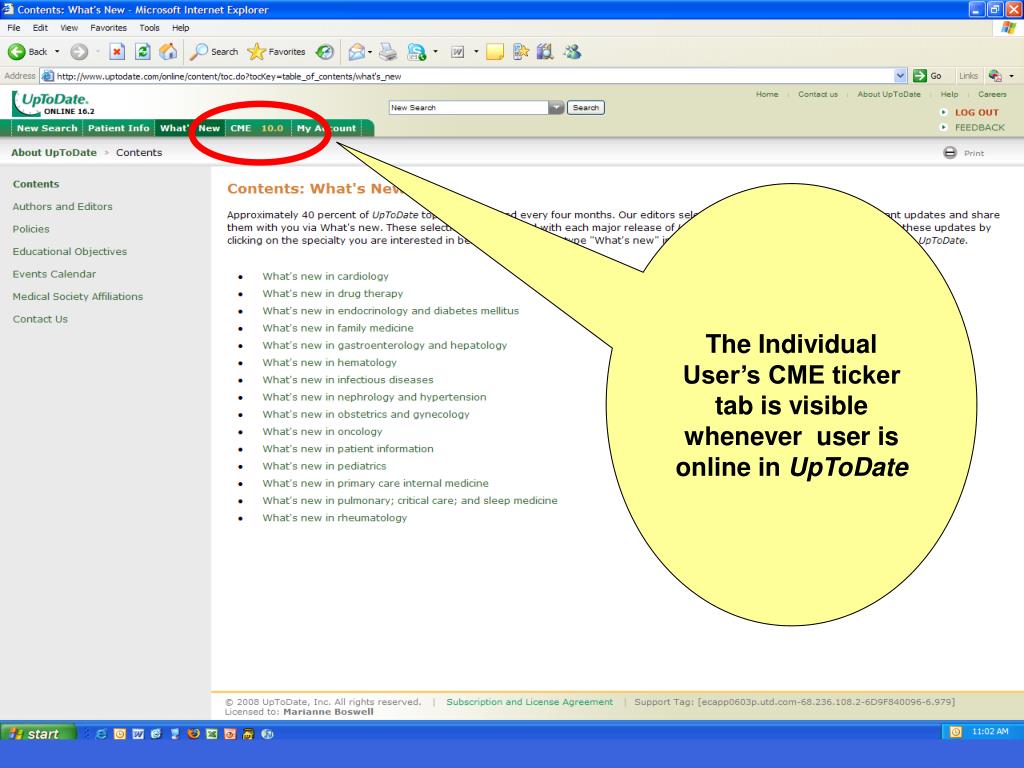The height and width of the screenshot is (768, 1024).
Task: Click the yellow sticky note icon
Action: point(495,52)
